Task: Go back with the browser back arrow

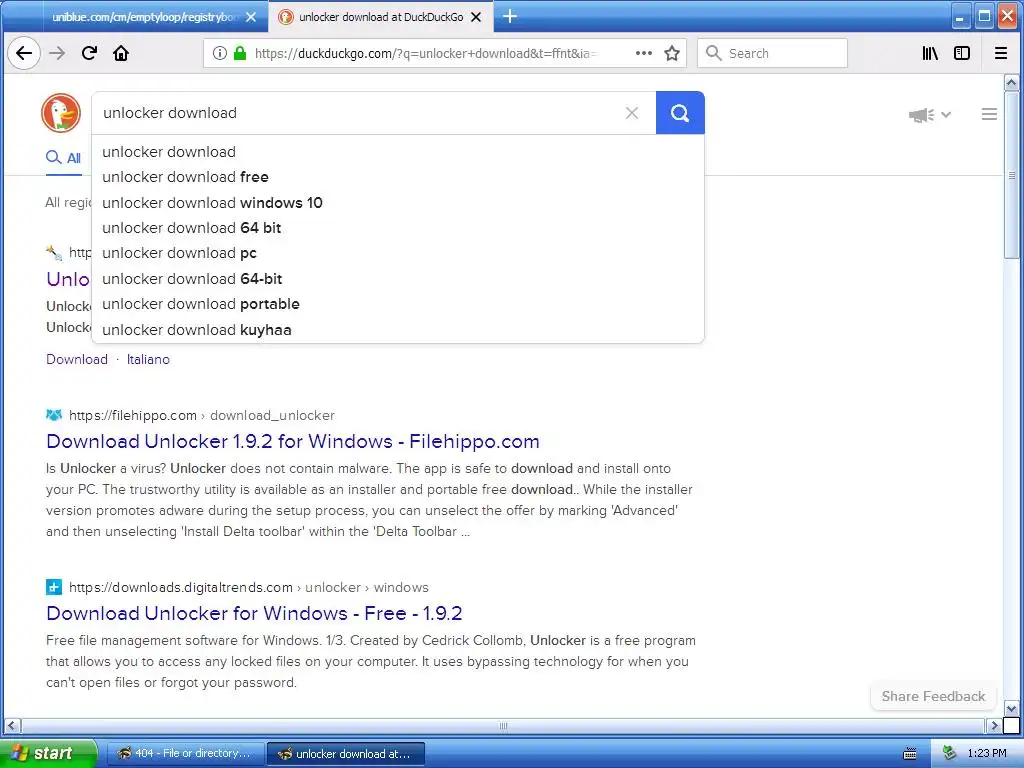Action: [24, 53]
